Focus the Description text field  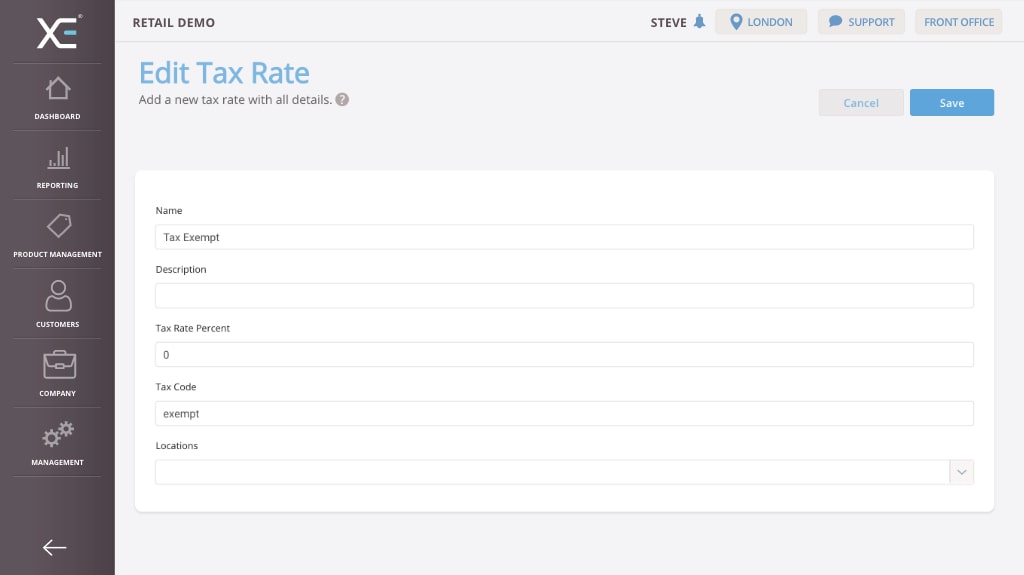pos(564,296)
